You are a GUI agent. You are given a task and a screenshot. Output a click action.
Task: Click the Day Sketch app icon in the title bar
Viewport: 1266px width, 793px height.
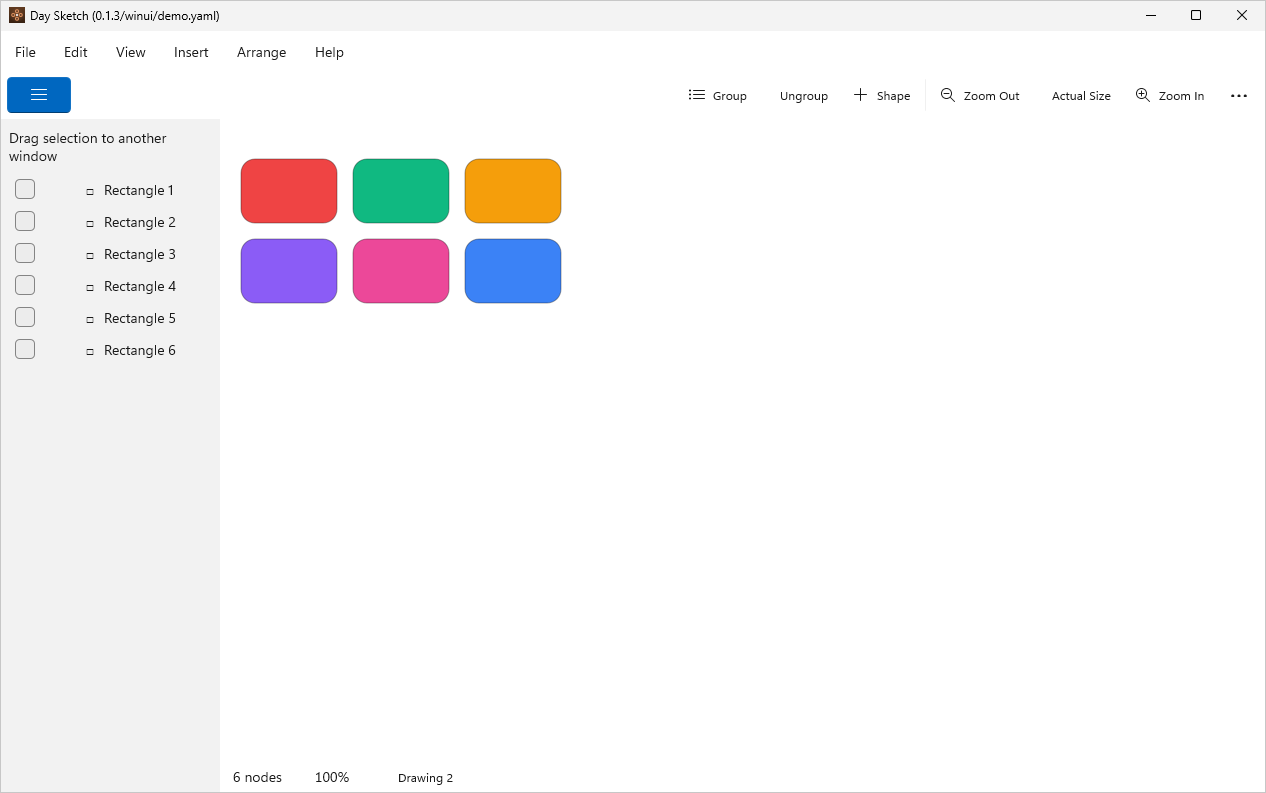click(x=17, y=15)
